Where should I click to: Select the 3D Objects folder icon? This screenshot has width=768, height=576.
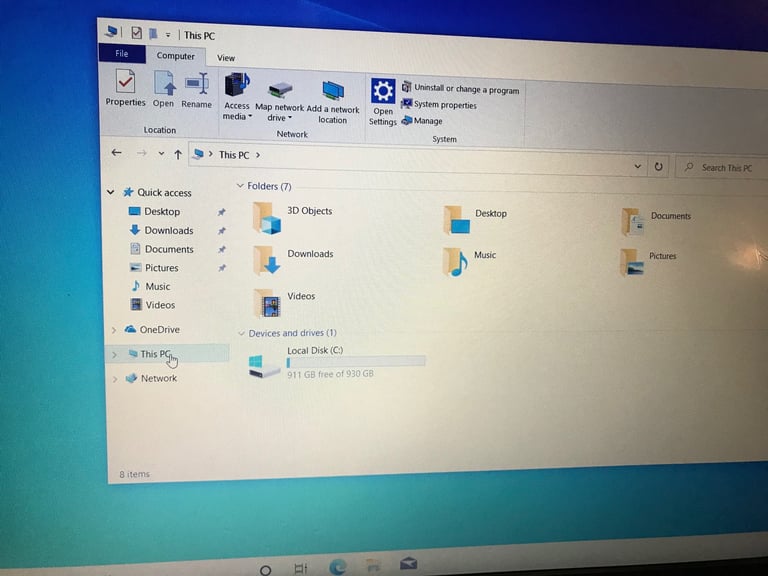pyautogui.click(x=267, y=218)
